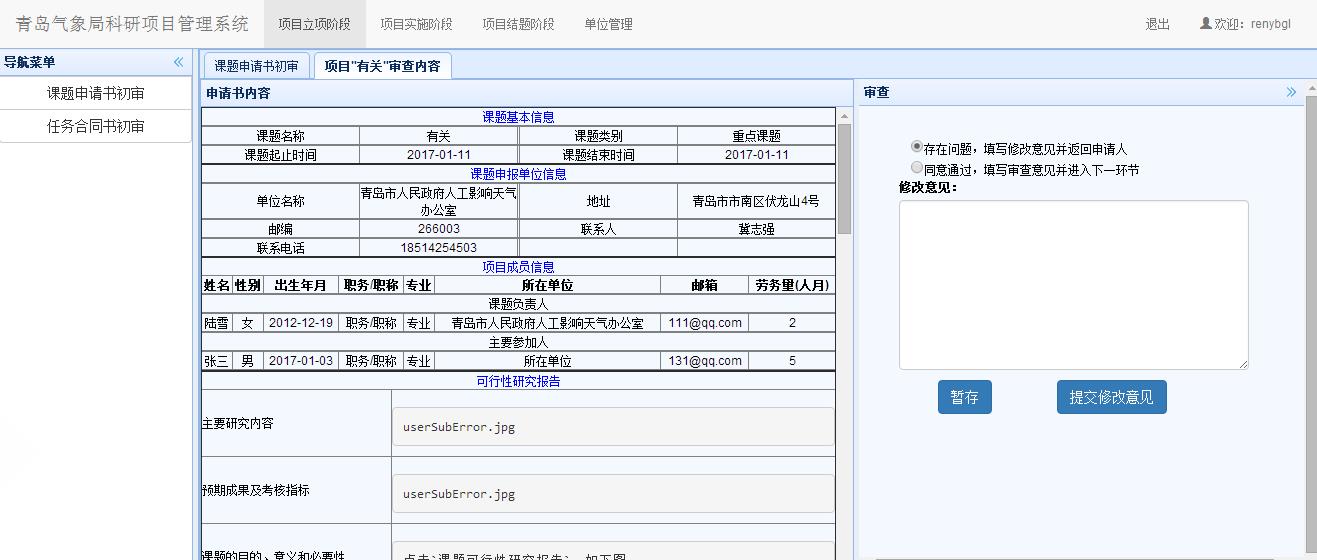
Task: Open 课题申请书初审 in navigation menu
Action: pyautogui.click(x=95, y=93)
